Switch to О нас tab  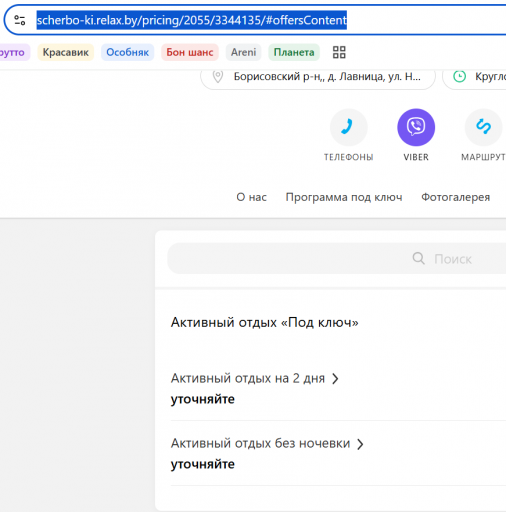tap(251, 197)
